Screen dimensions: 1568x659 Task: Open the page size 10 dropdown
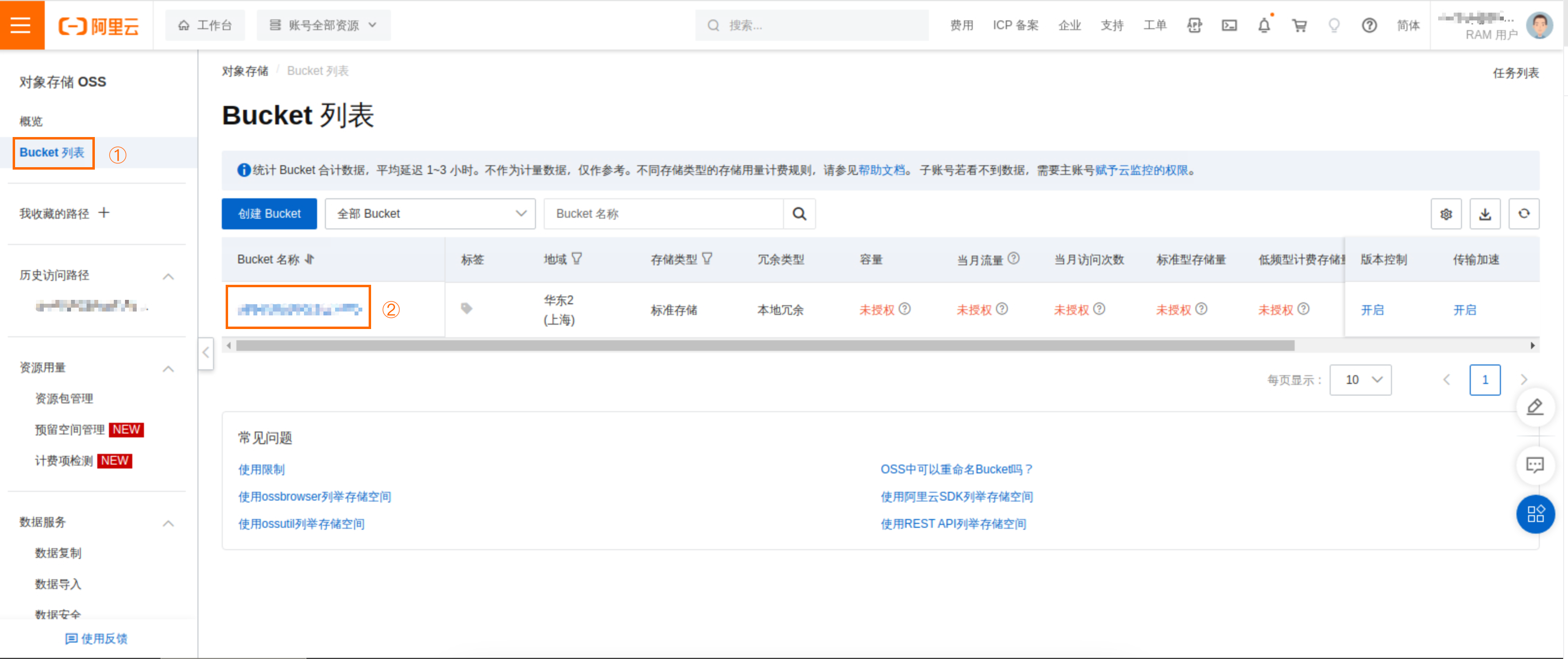click(1360, 380)
